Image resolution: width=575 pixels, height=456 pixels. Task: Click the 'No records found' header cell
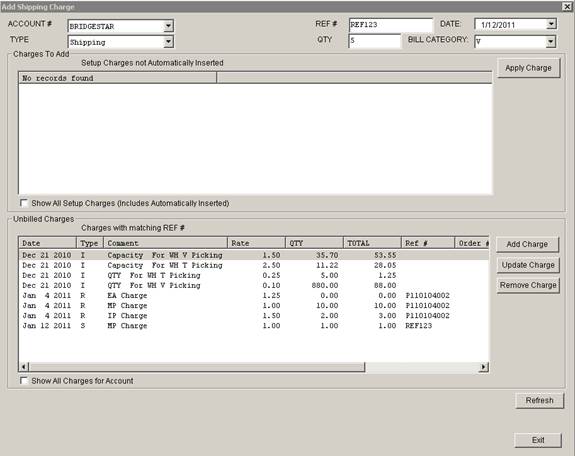coord(117,78)
